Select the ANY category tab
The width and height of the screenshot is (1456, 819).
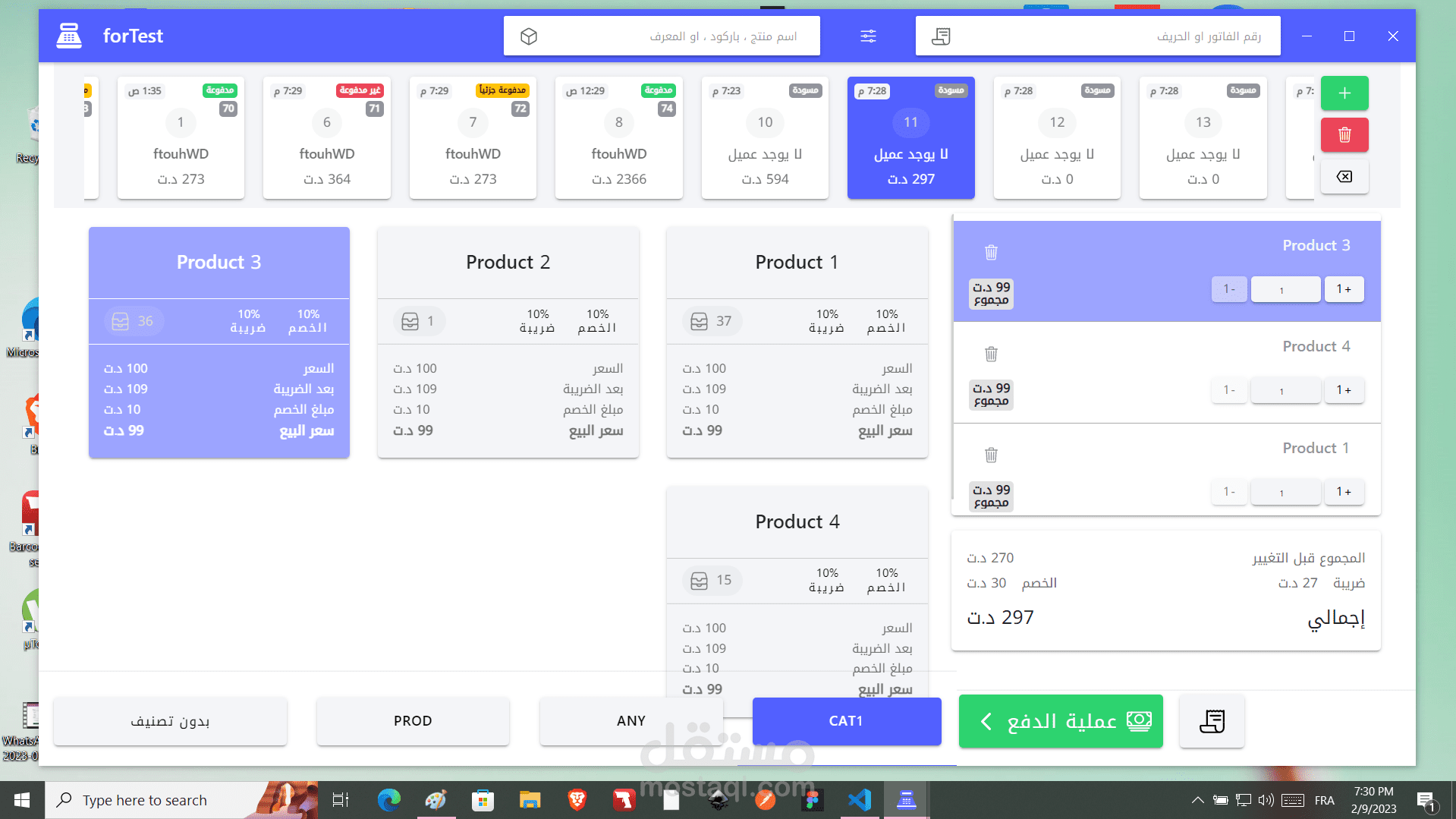631,721
